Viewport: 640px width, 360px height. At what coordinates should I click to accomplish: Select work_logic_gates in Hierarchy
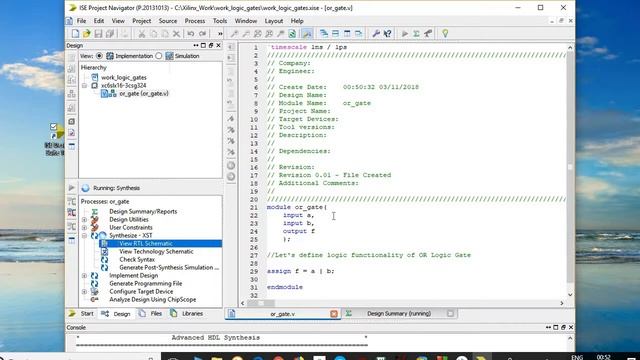click(x=124, y=77)
